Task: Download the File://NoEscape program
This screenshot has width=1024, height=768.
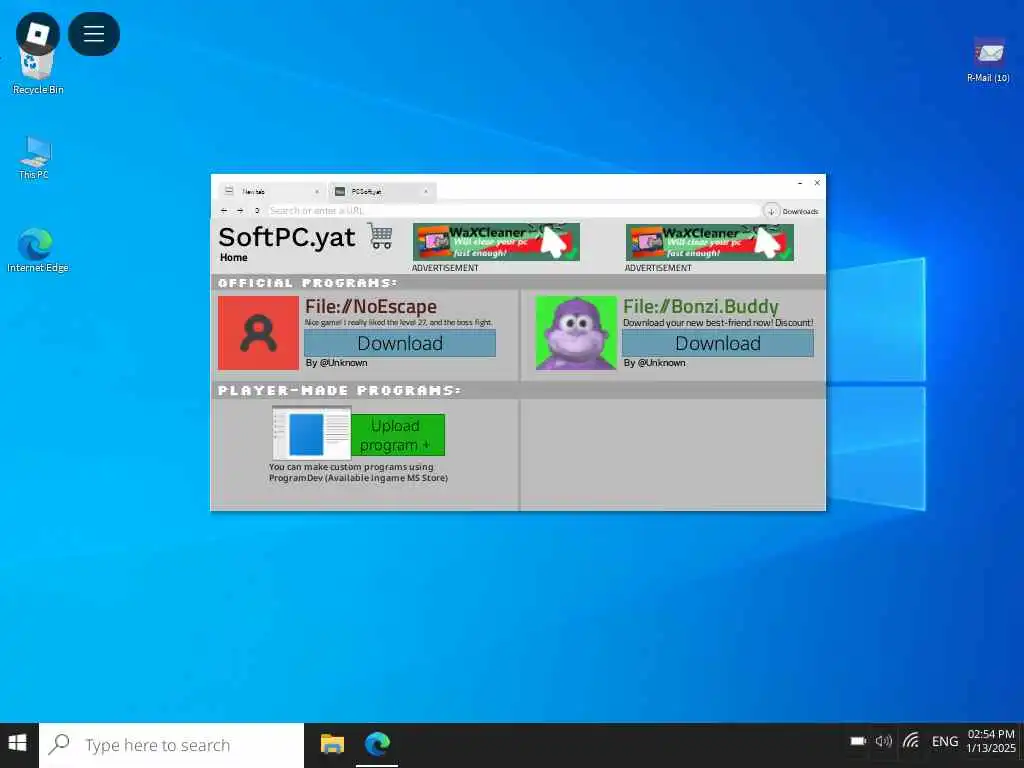Action: coord(400,344)
